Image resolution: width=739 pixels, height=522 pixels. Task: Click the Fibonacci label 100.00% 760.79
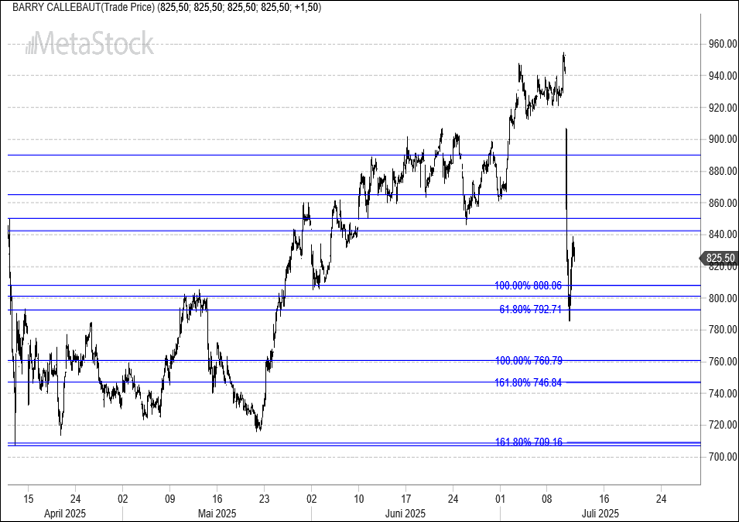coord(529,361)
